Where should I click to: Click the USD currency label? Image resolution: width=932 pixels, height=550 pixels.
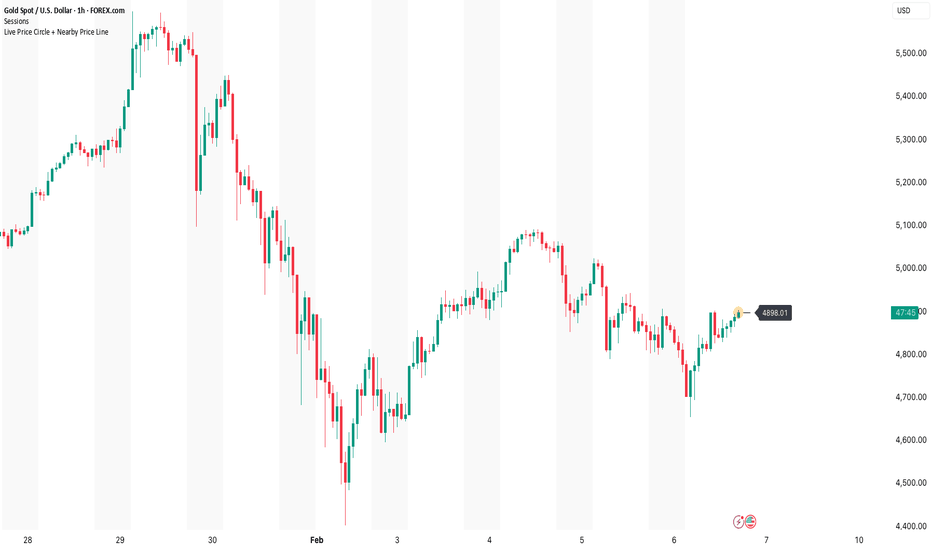pyautogui.click(x=905, y=10)
